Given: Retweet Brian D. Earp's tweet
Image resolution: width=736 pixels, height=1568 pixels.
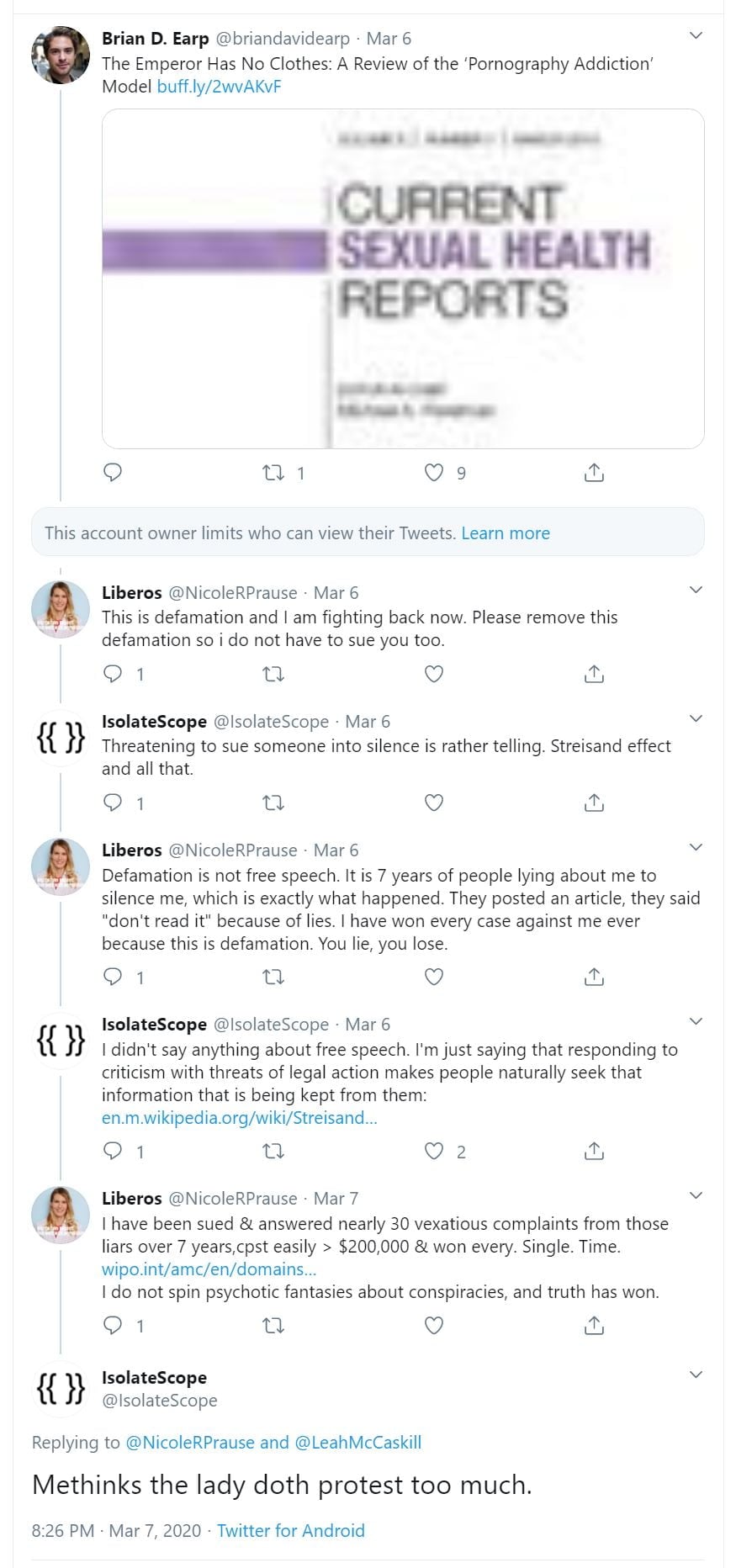Looking at the screenshot, I should click(x=273, y=473).
